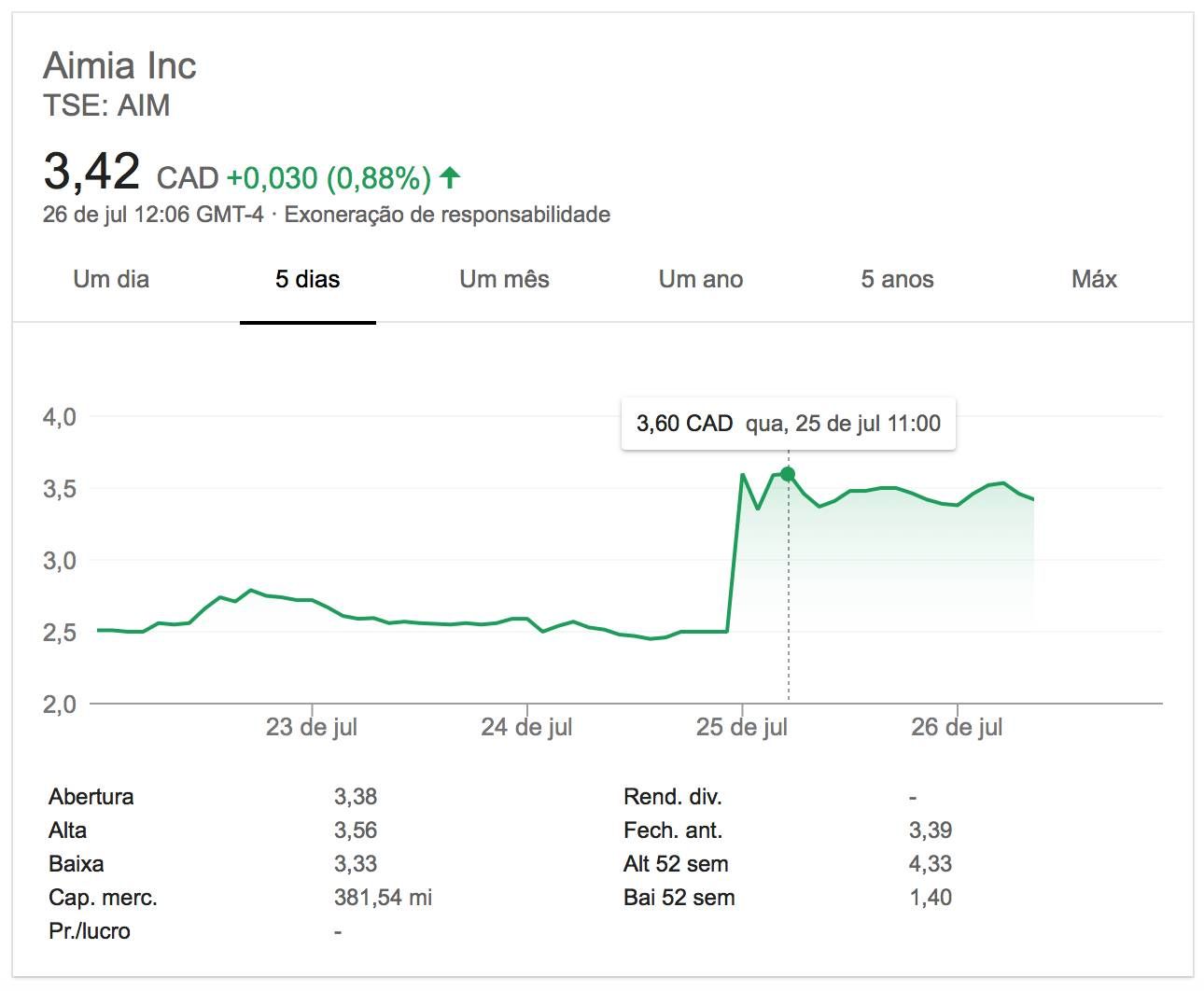The image size is (1204, 991).
Task: Click the 4,0 y-axis label
Action: click(60, 417)
